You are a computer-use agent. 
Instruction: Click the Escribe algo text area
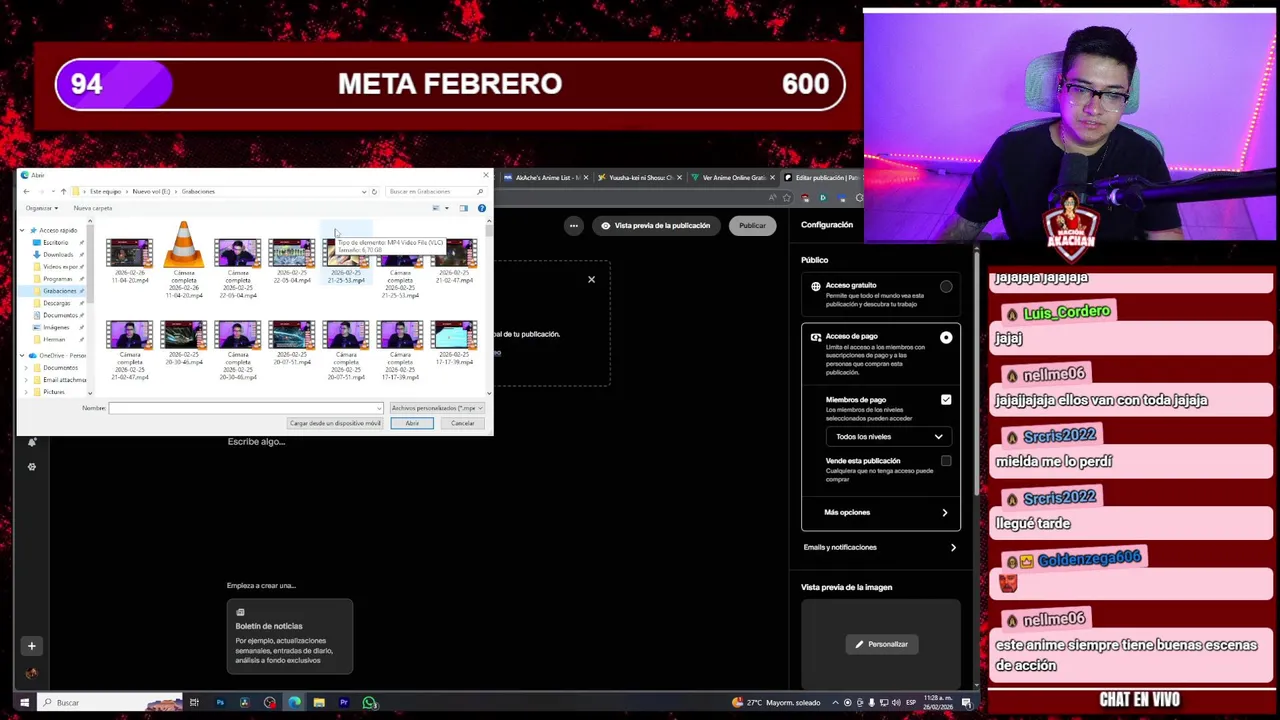tap(256, 442)
